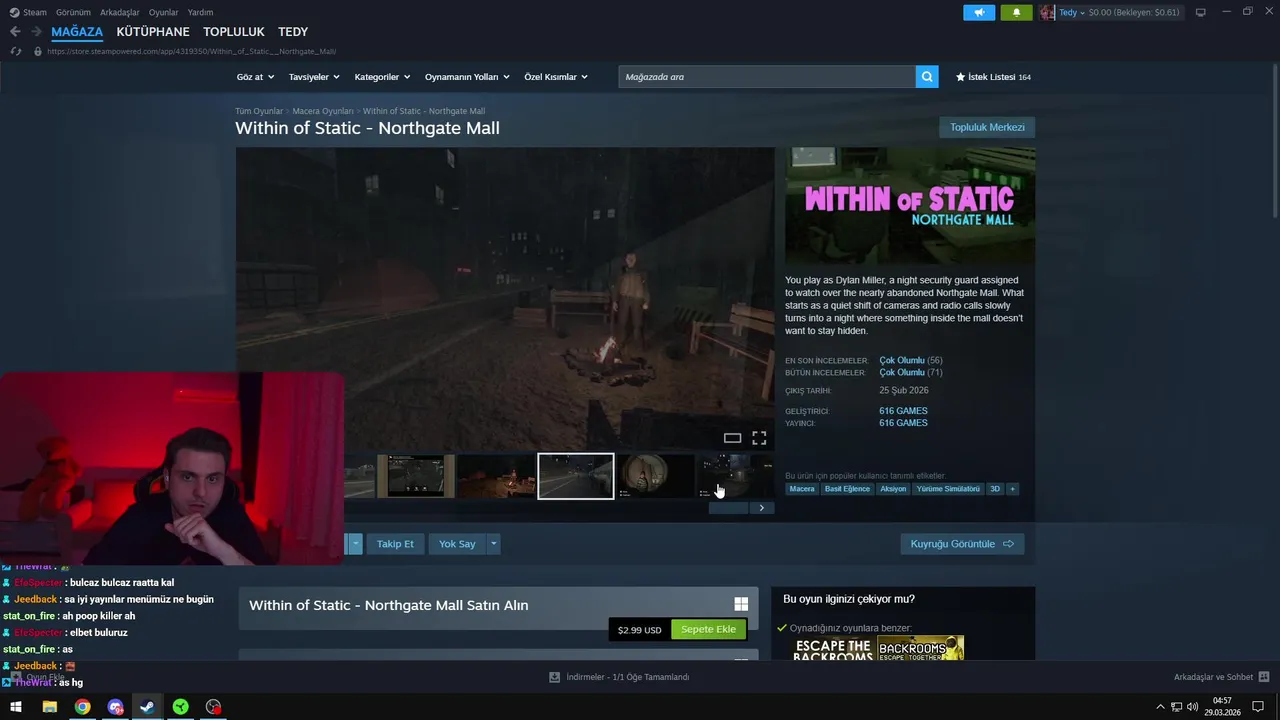Click the Tedy profile avatar

coord(1047,12)
